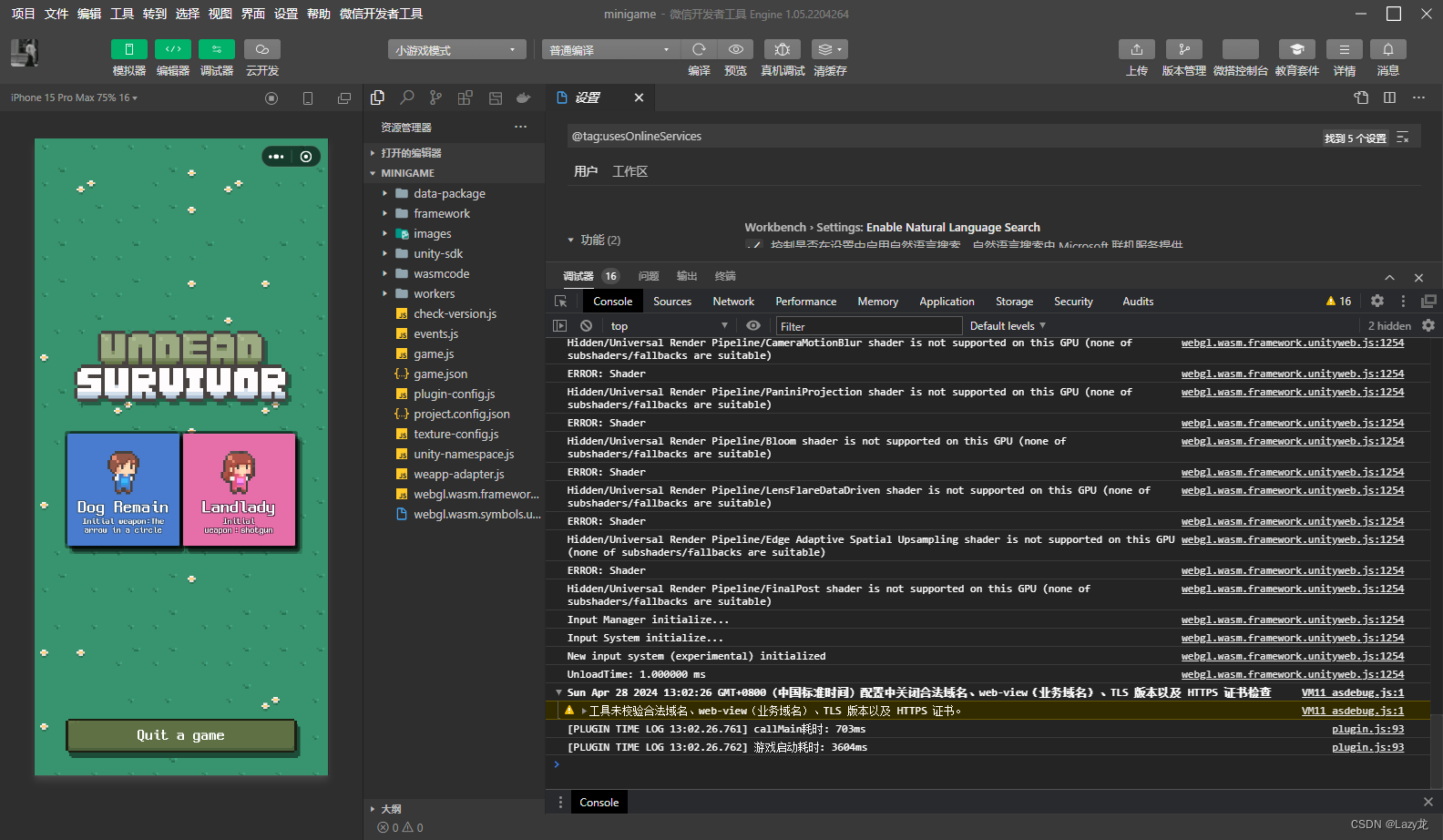Clear the console output icon

click(x=587, y=326)
